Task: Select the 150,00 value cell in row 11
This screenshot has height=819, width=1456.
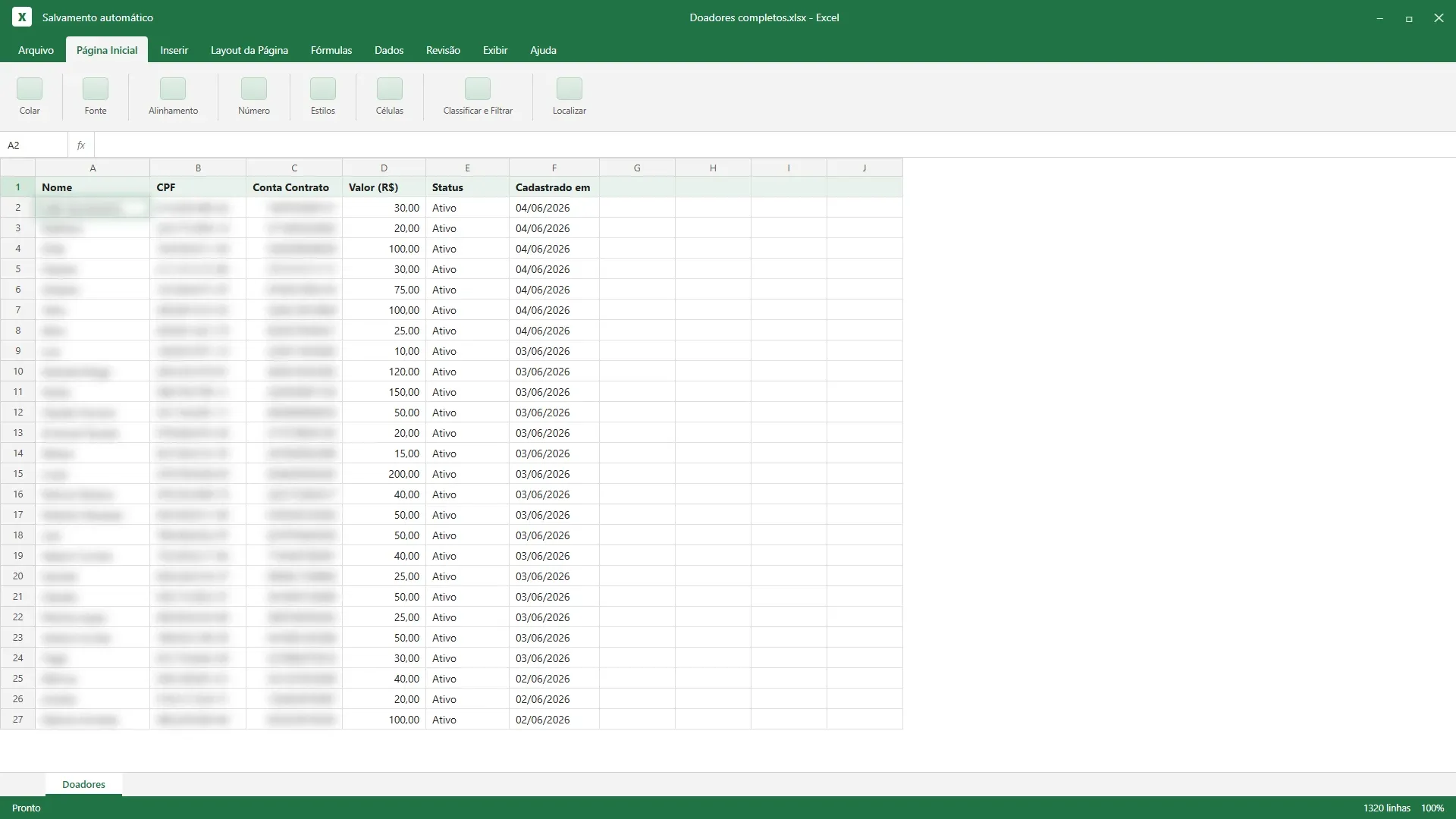Action: tap(384, 392)
